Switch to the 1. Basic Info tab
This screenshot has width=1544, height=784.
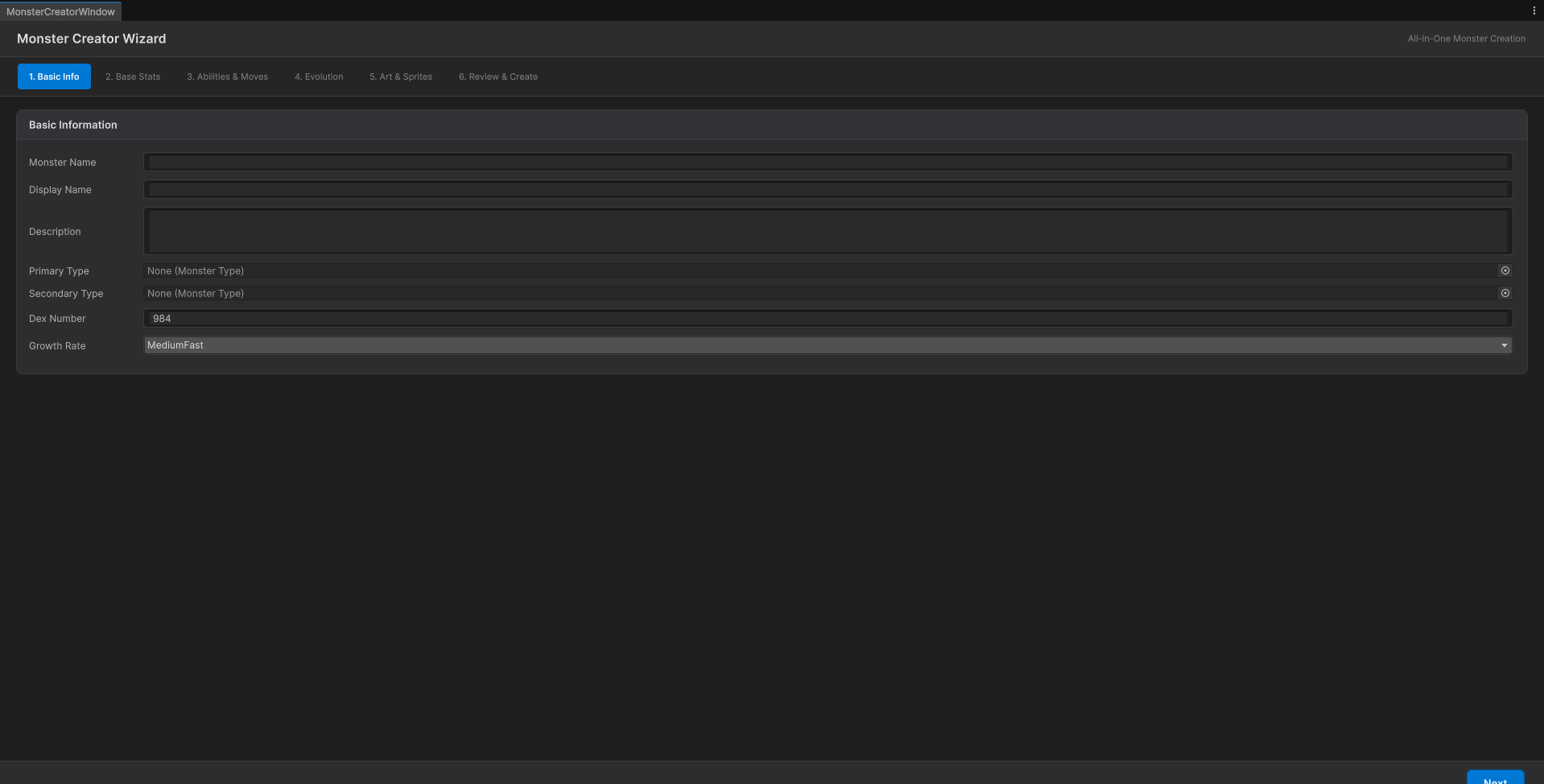[x=54, y=76]
